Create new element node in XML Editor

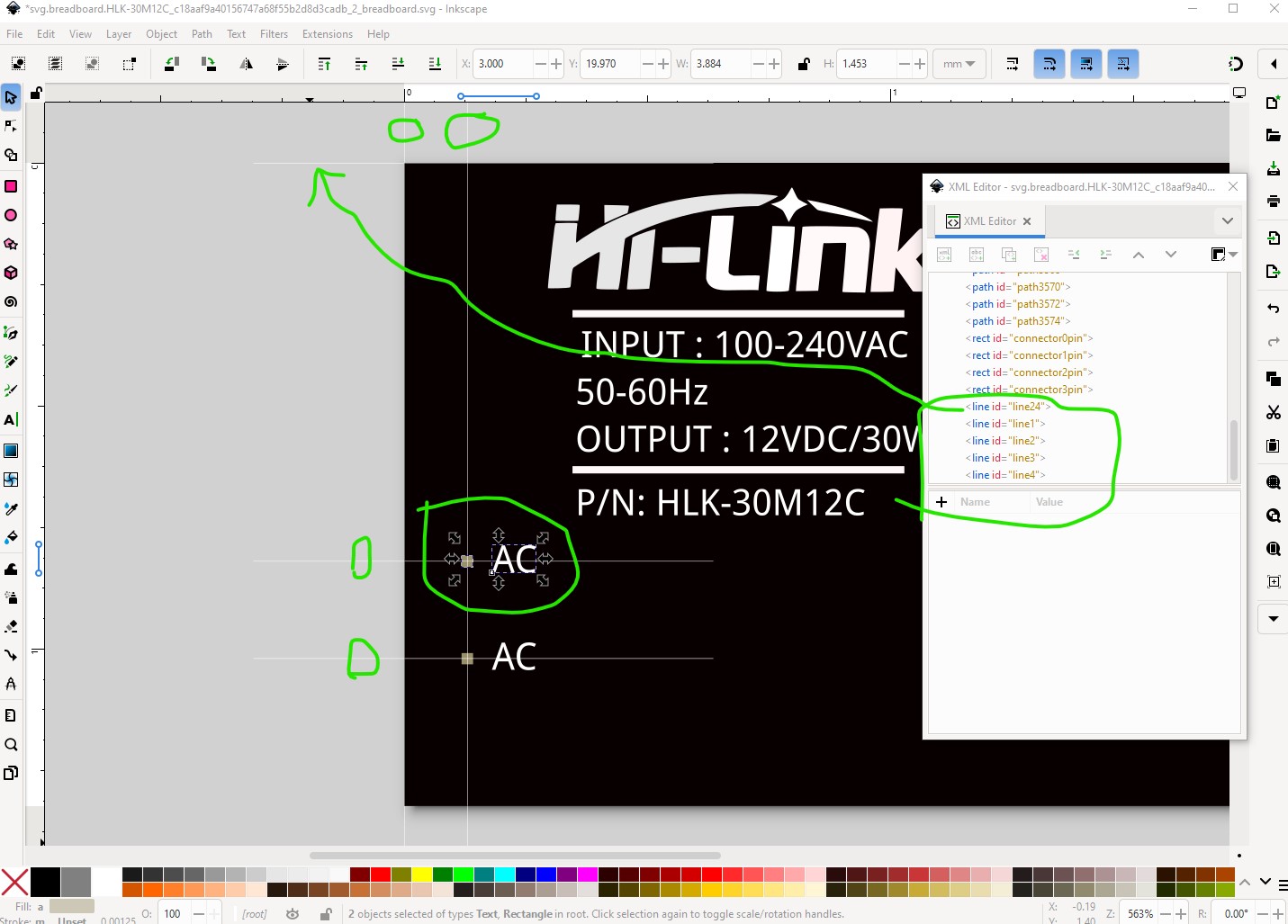[x=944, y=255]
